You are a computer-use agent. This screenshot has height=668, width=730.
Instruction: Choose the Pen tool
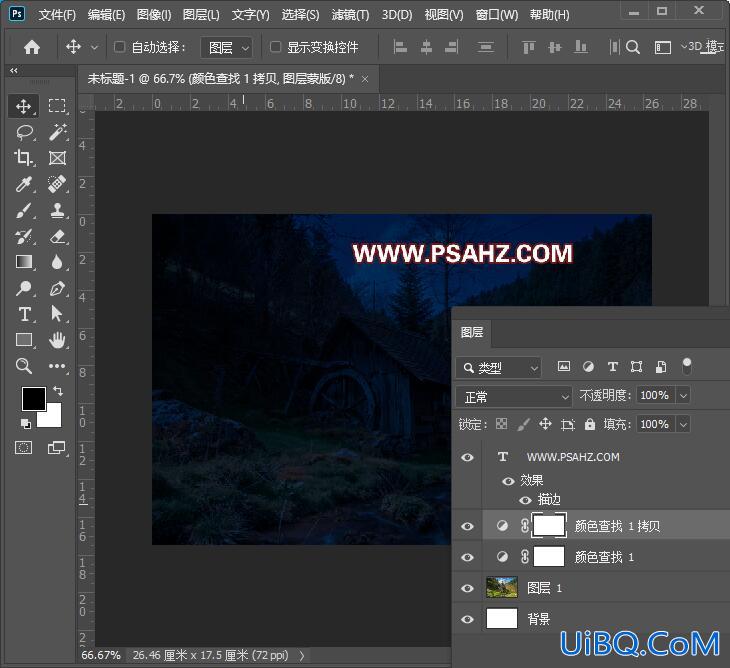(x=57, y=289)
